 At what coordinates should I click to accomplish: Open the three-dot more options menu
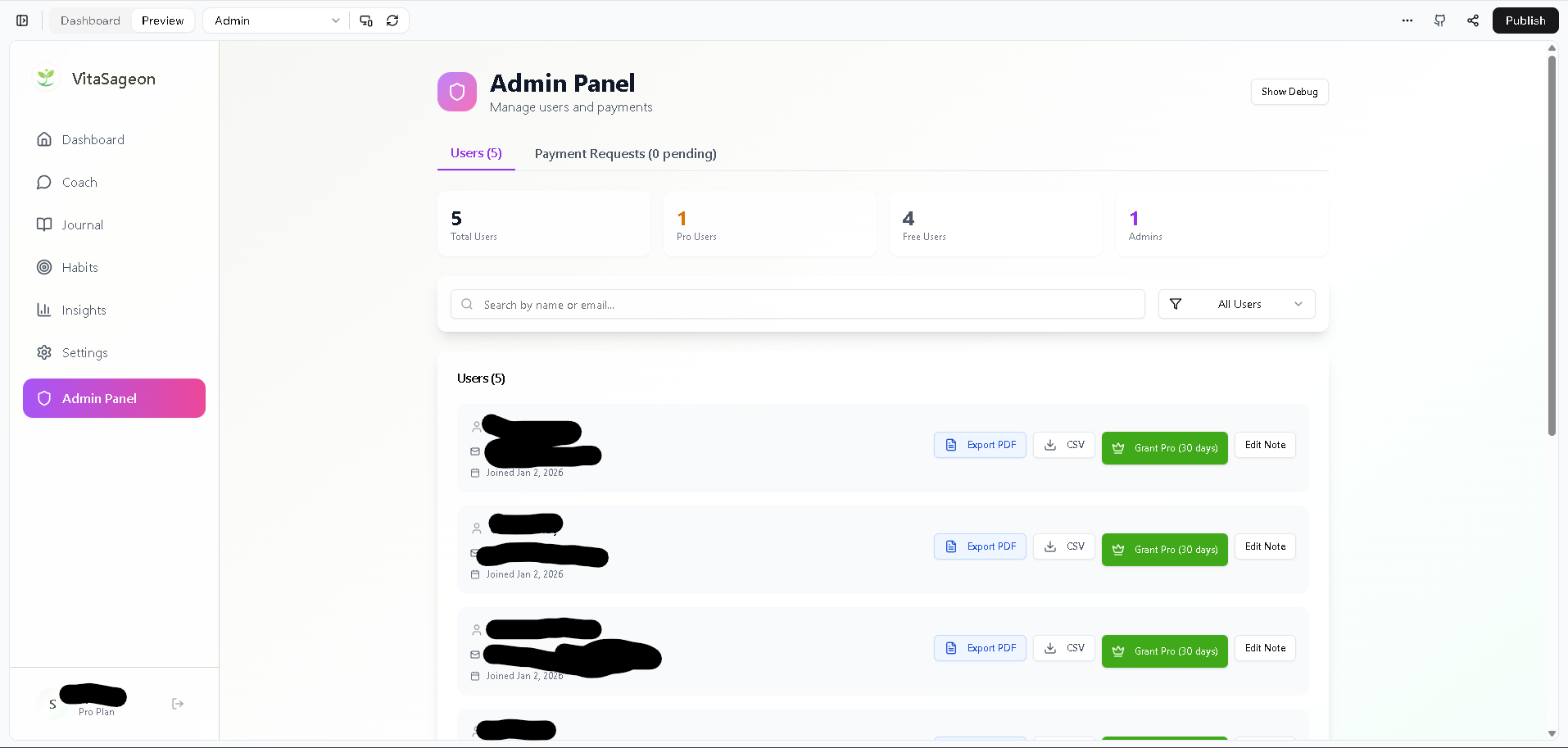coord(1407,20)
